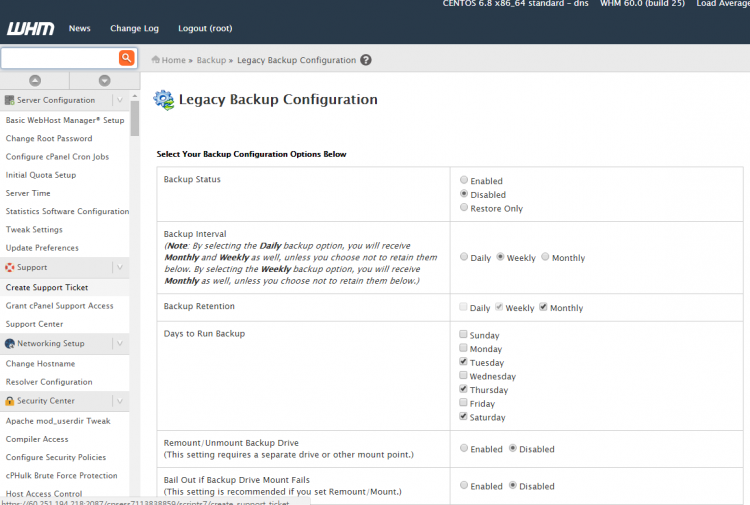Open Apache mod_userdir Tweak

coord(58,421)
